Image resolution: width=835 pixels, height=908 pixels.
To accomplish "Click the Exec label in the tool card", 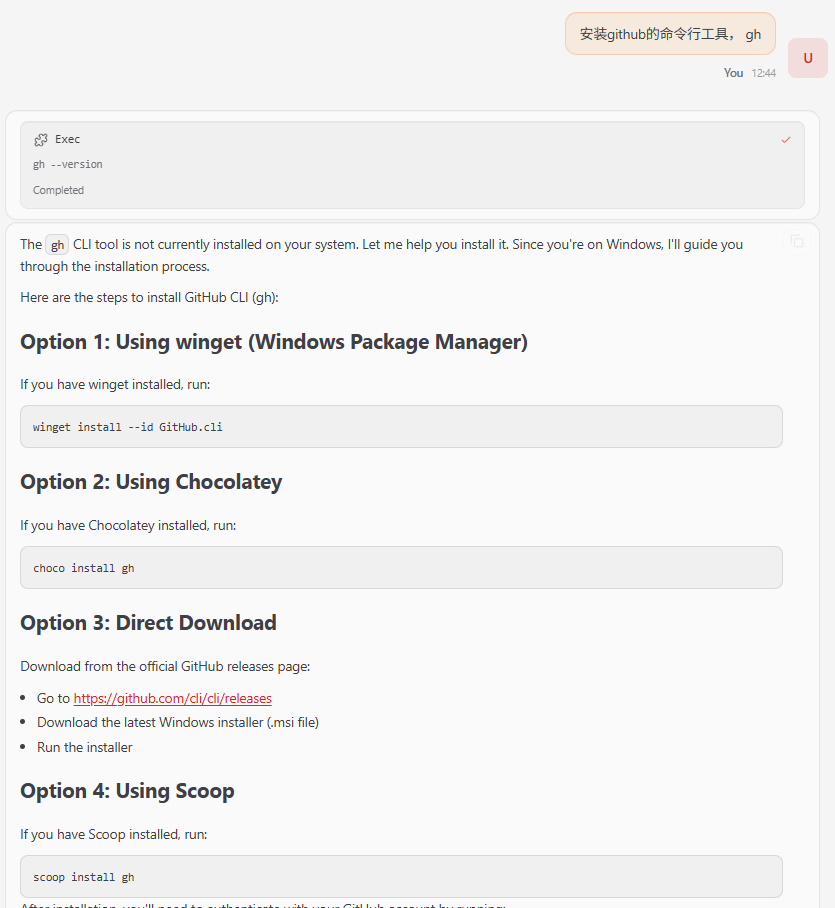I will tap(68, 140).
